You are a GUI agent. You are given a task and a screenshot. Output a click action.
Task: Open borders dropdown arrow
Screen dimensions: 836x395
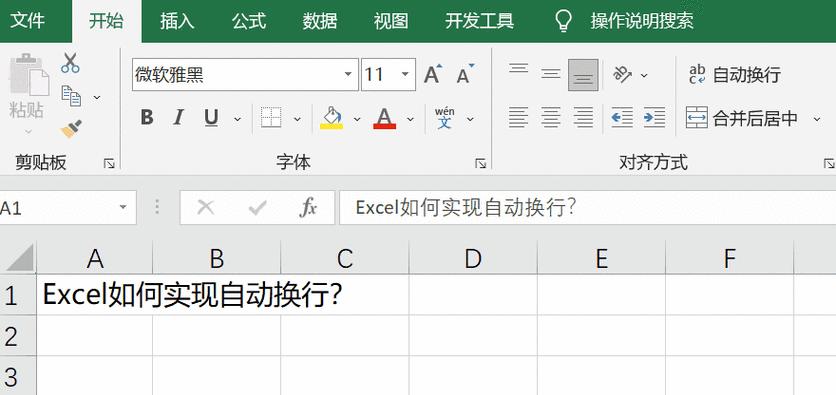click(297, 119)
